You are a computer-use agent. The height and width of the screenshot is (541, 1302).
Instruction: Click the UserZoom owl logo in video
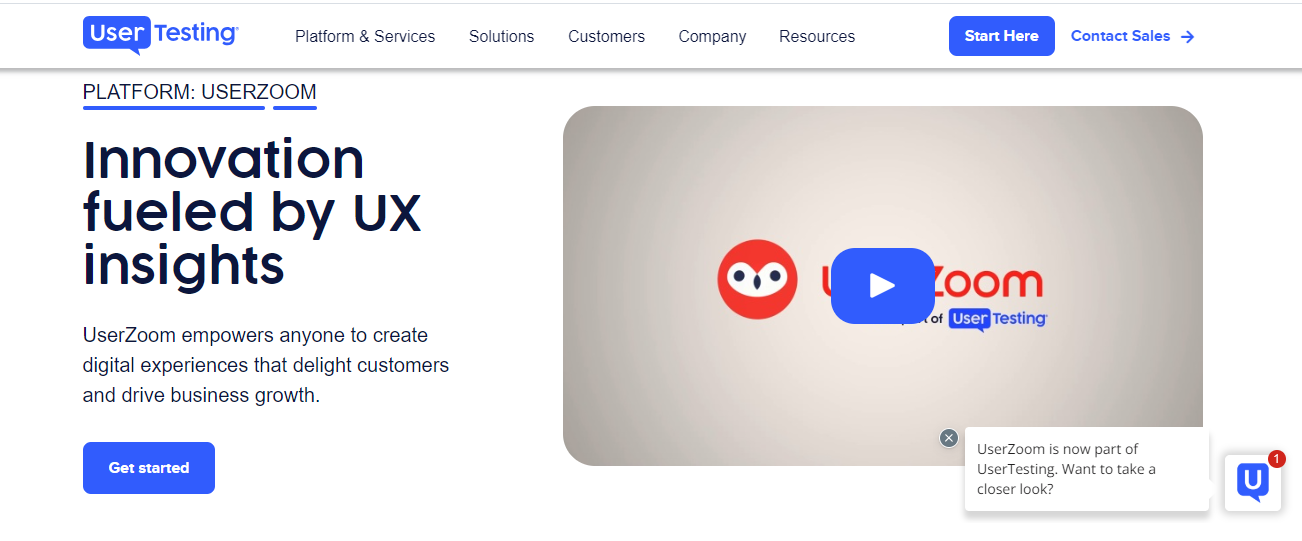tap(757, 279)
